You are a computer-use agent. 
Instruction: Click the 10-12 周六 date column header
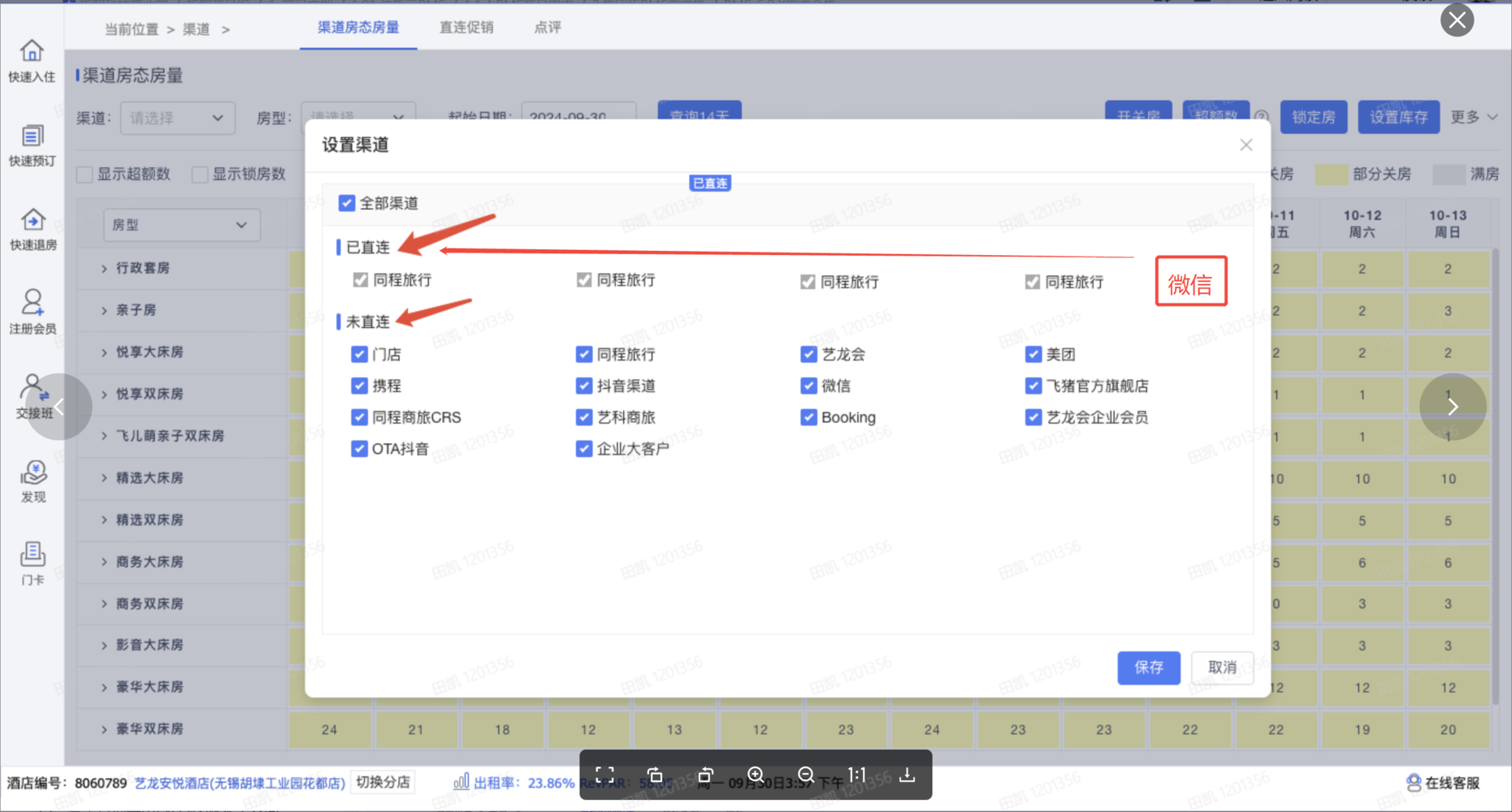(1362, 223)
